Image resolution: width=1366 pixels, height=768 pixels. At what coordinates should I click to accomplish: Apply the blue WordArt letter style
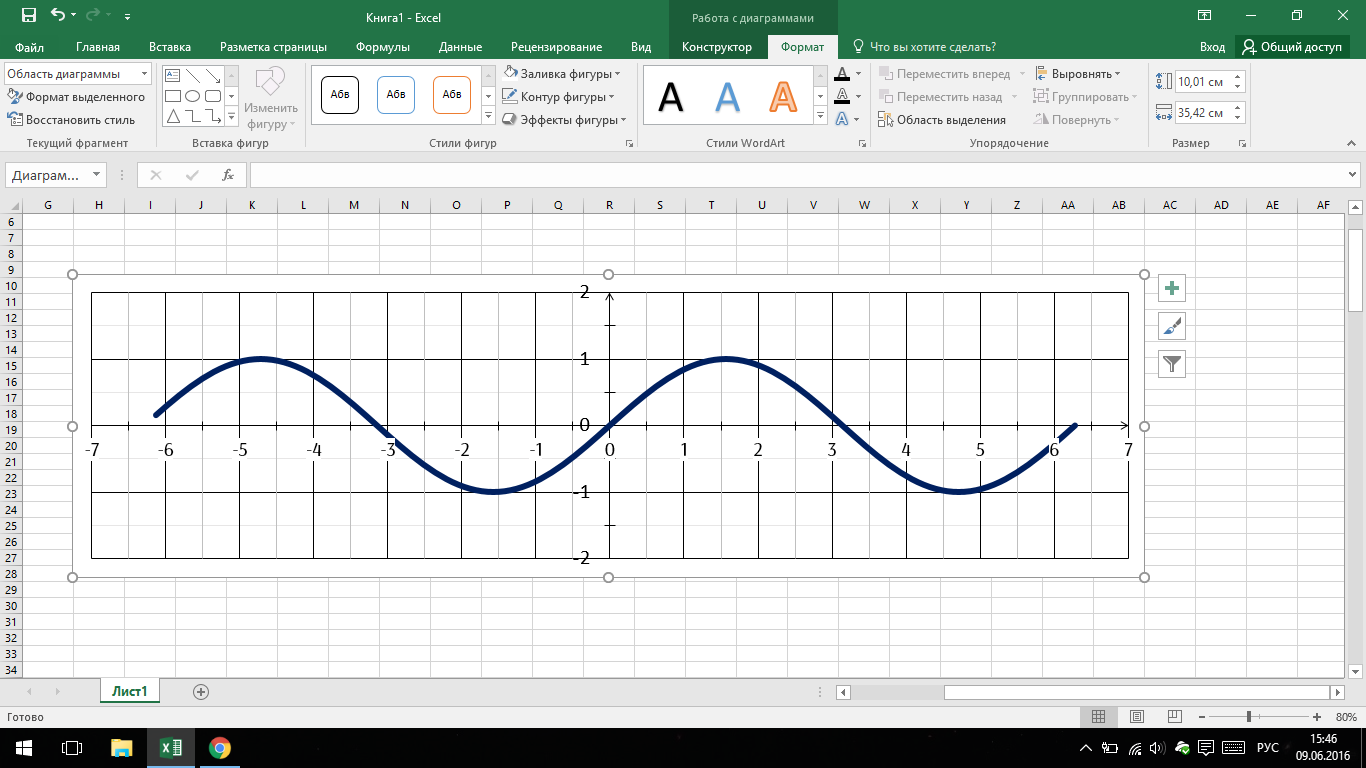coord(727,96)
